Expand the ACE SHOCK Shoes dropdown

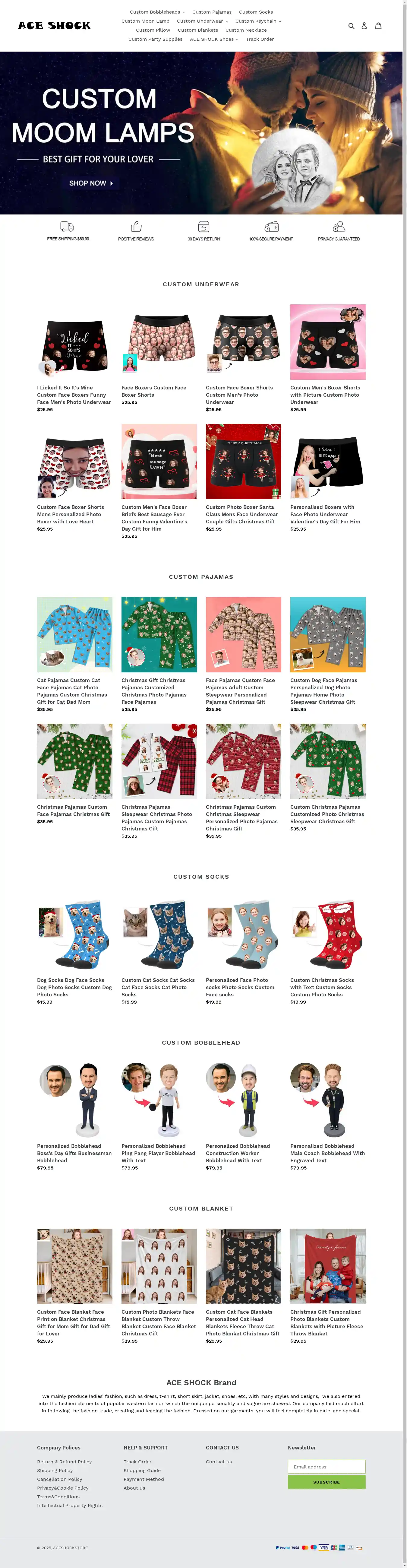(214, 39)
